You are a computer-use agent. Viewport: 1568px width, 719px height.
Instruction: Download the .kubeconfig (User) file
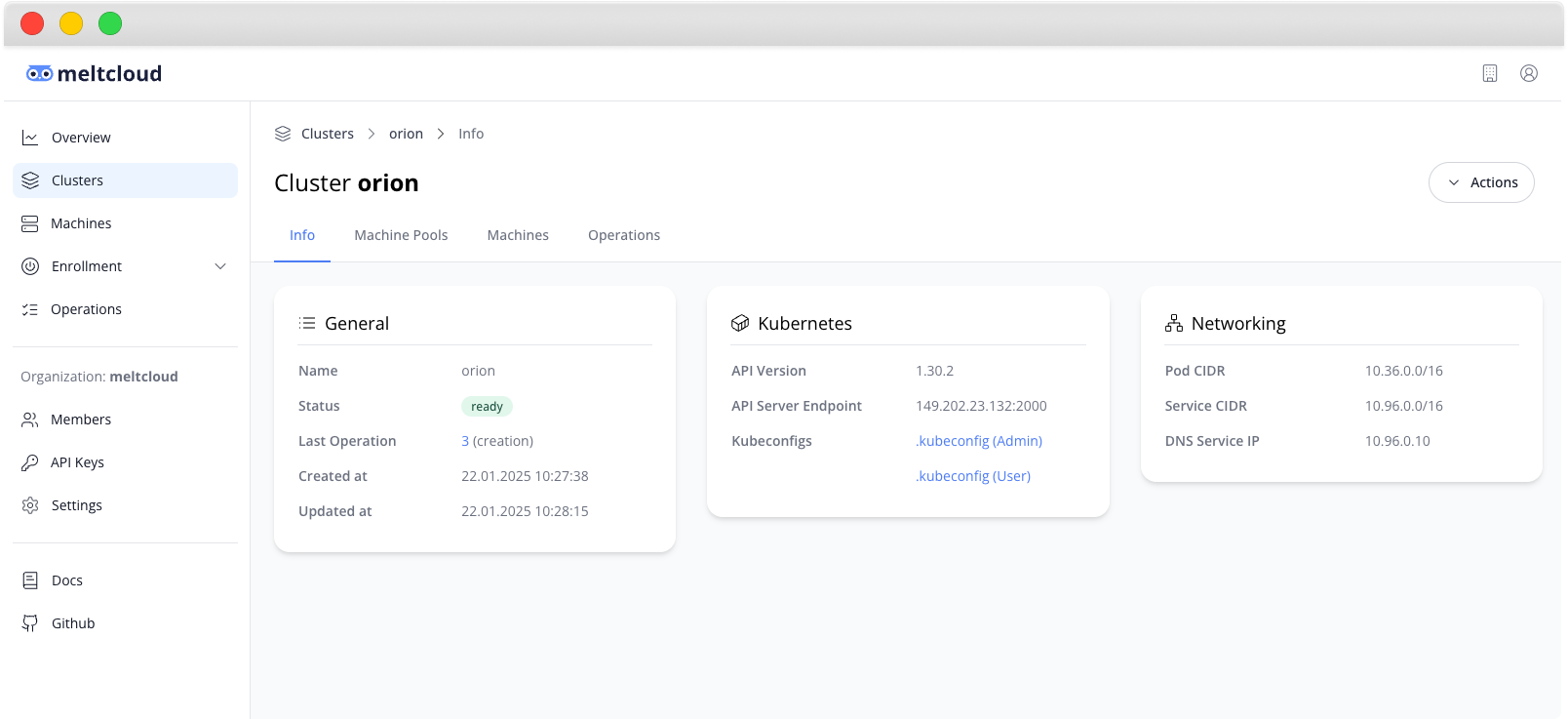(x=973, y=476)
